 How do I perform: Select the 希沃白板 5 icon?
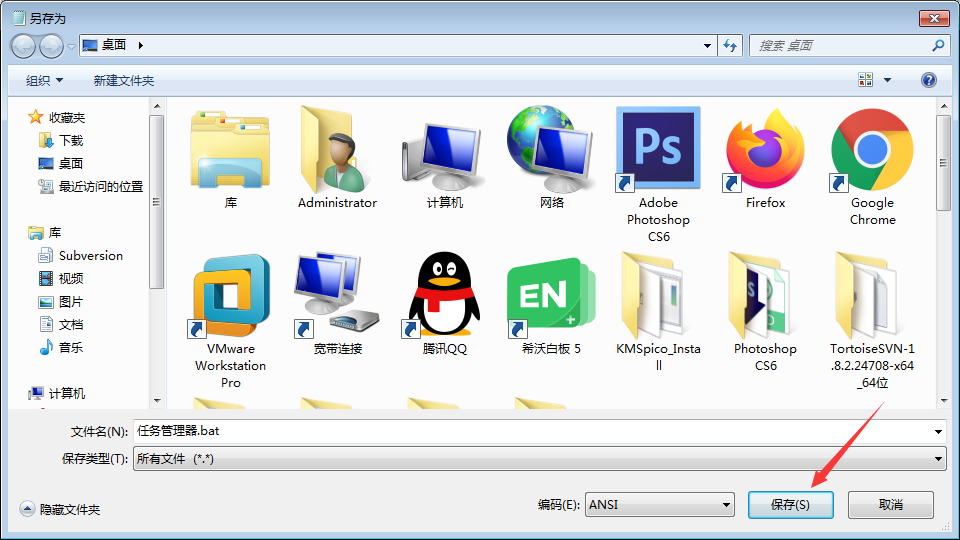point(551,294)
